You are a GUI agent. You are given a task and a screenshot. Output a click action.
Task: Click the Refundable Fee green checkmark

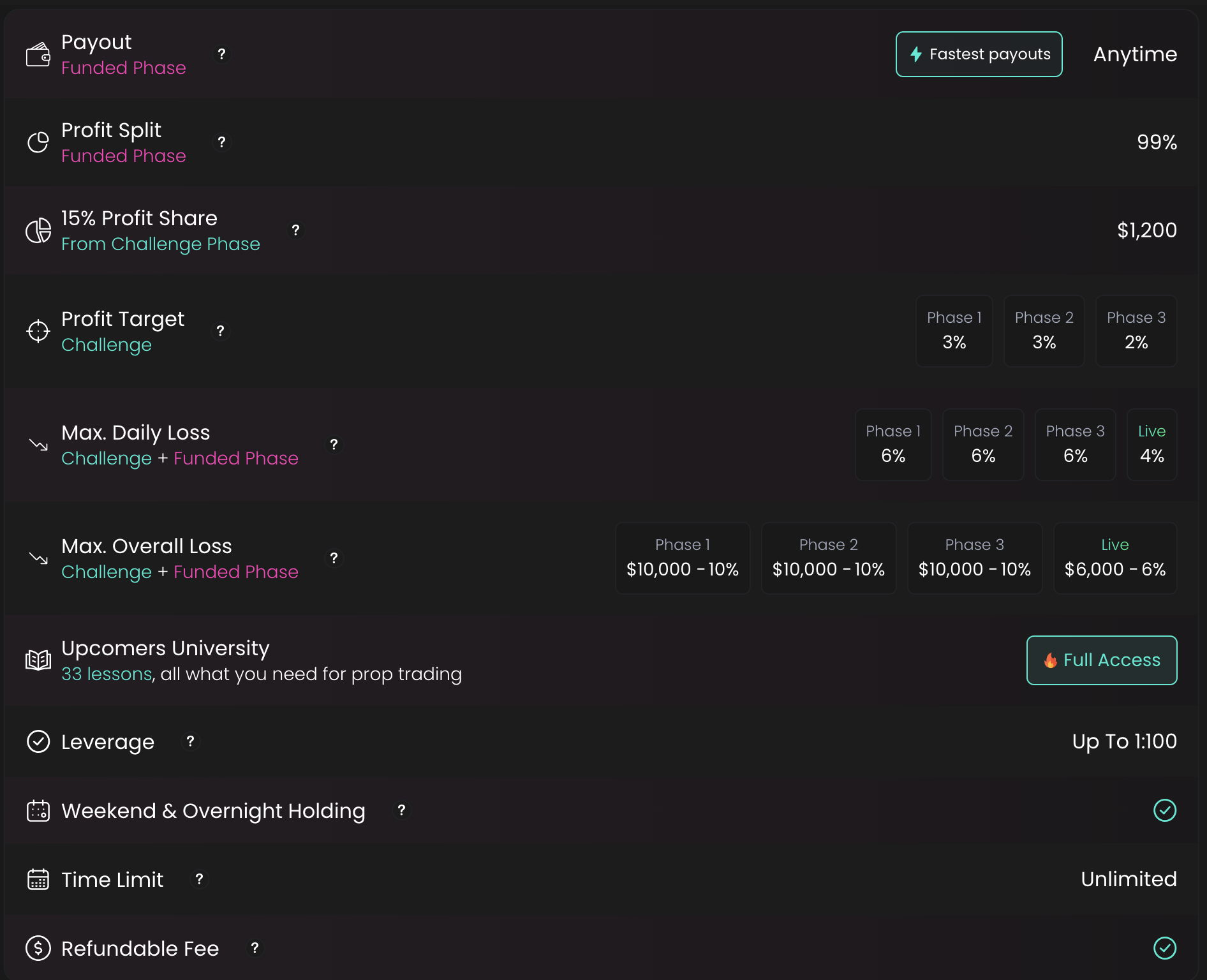1165,948
